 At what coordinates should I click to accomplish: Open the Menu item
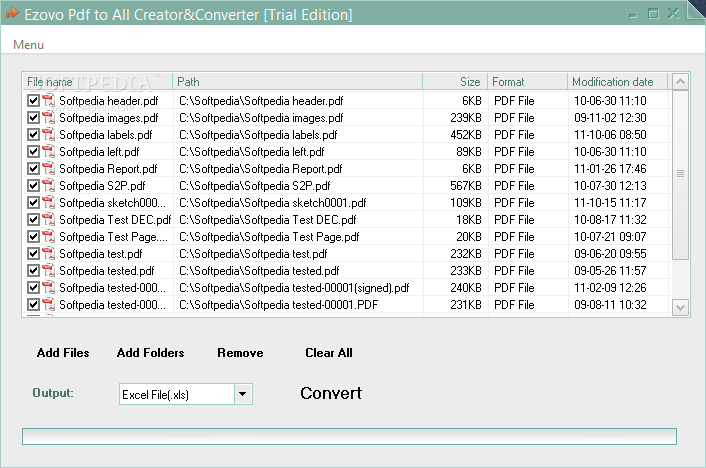(28, 45)
